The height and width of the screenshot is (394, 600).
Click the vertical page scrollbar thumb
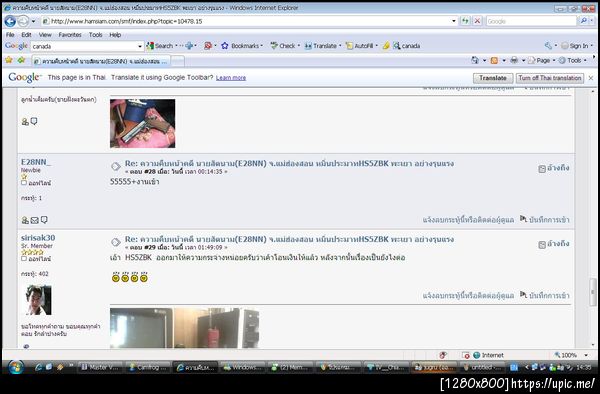click(x=593, y=292)
